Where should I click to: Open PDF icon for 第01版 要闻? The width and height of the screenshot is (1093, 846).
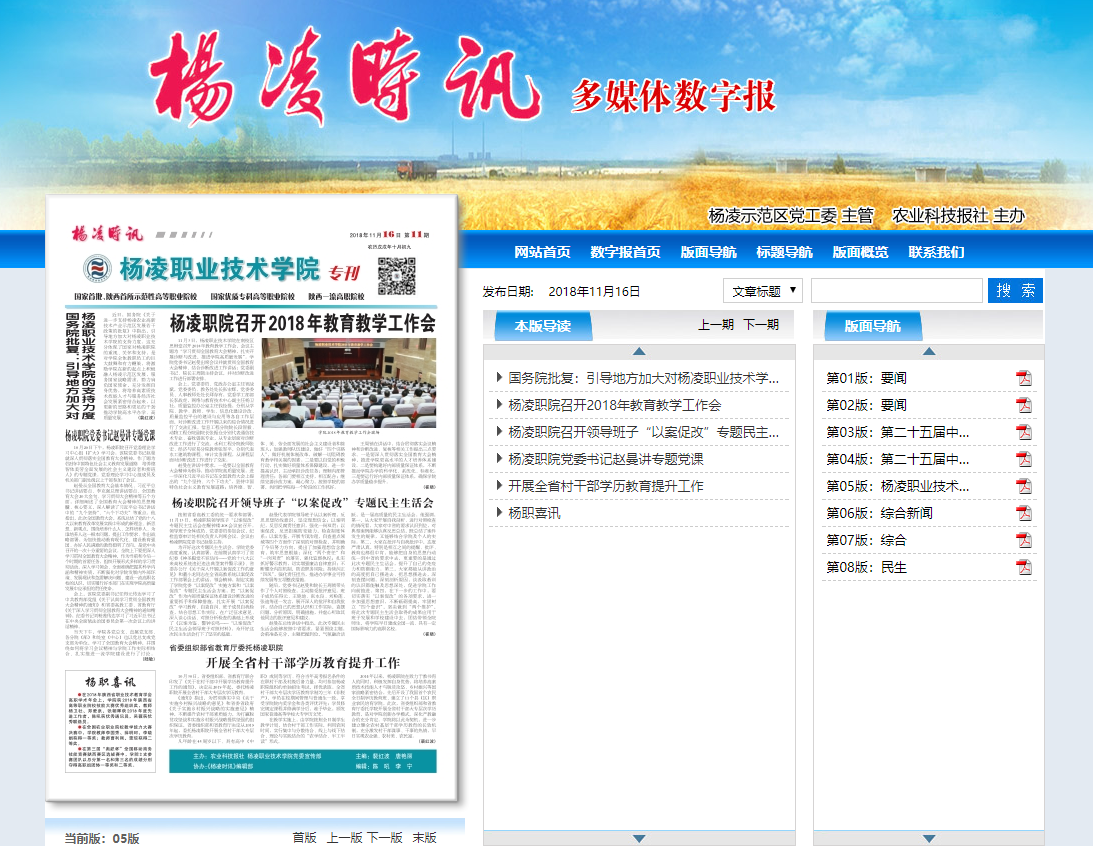click(x=1023, y=378)
